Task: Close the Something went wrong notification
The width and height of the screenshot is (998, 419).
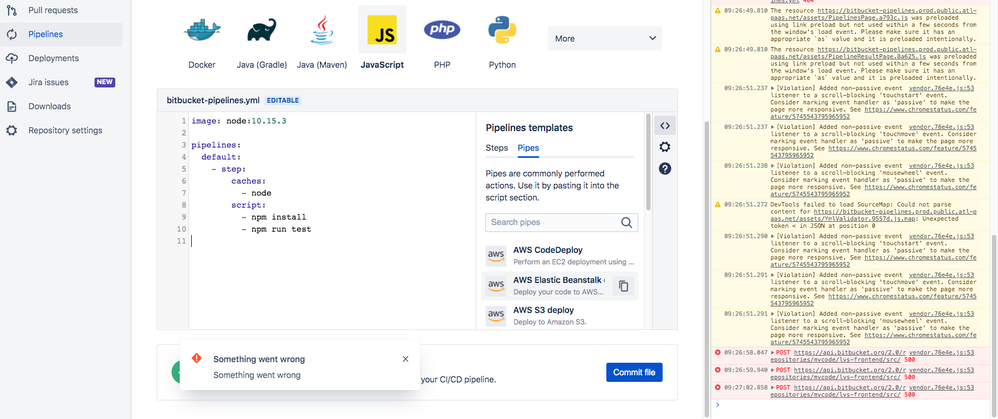Action: [x=405, y=359]
